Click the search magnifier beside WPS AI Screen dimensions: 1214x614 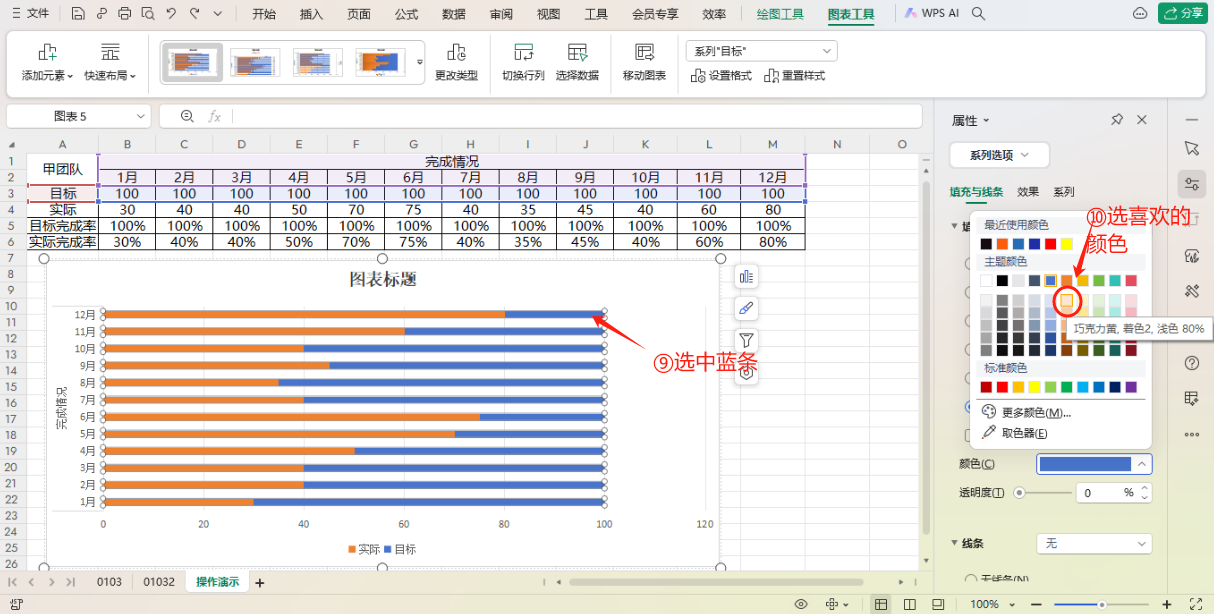(x=978, y=14)
